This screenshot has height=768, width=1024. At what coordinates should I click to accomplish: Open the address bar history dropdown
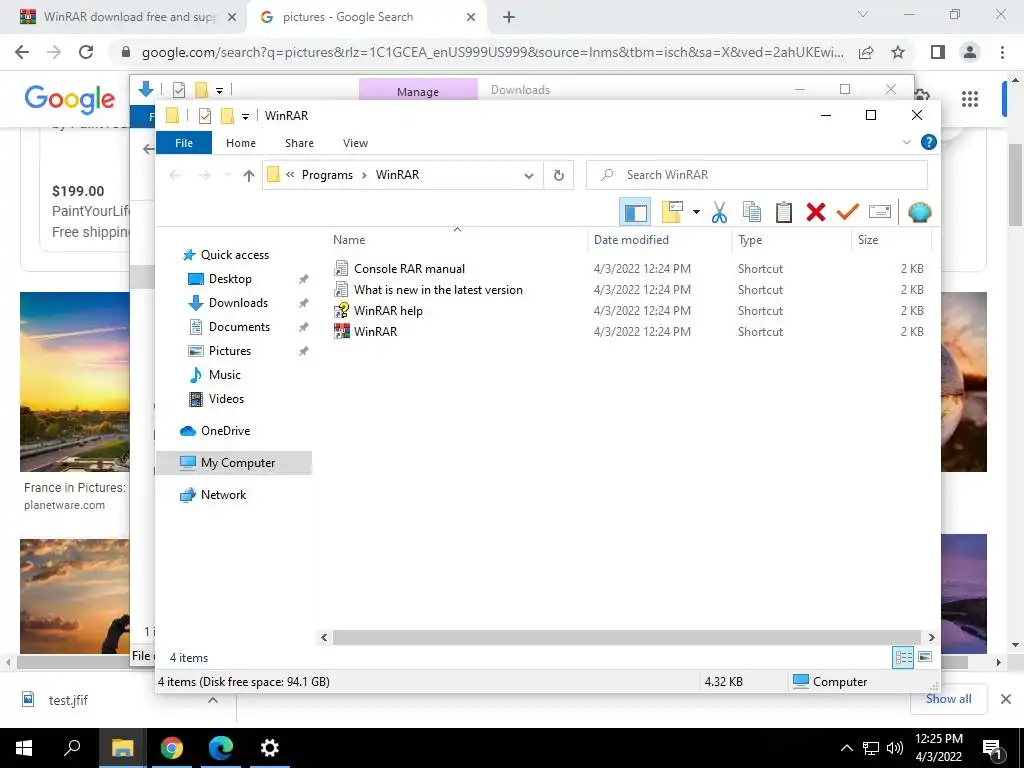(x=529, y=175)
